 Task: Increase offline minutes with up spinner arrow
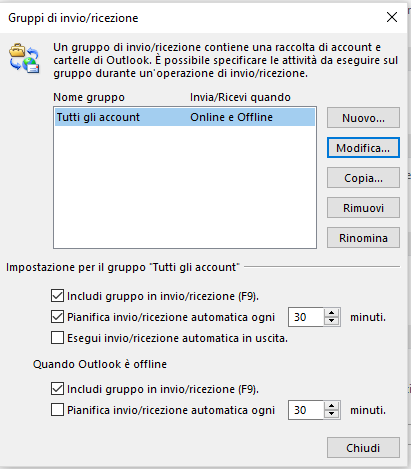pos(331,406)
